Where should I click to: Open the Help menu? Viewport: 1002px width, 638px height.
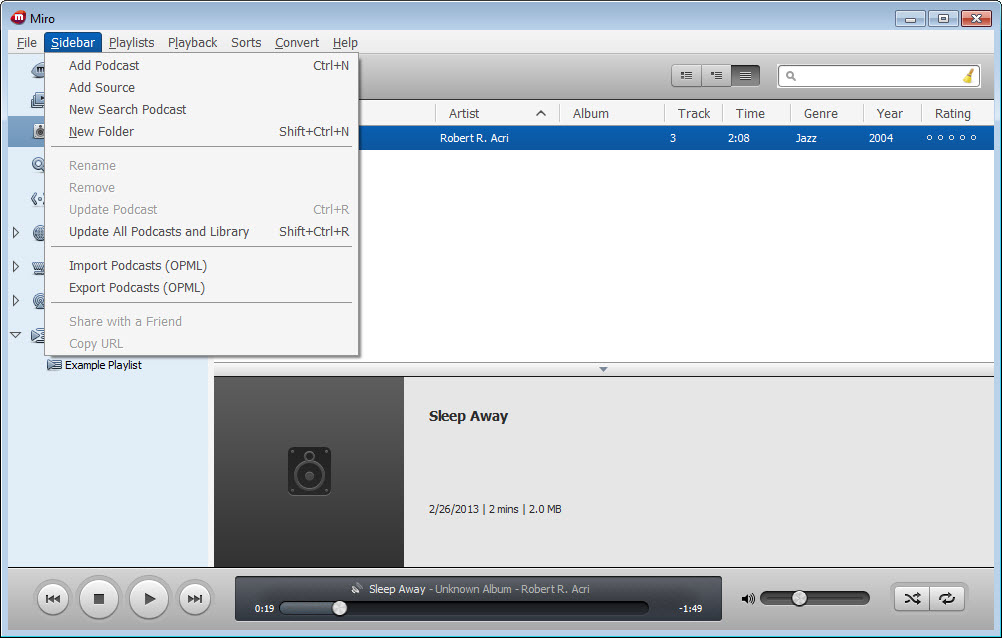345,43
